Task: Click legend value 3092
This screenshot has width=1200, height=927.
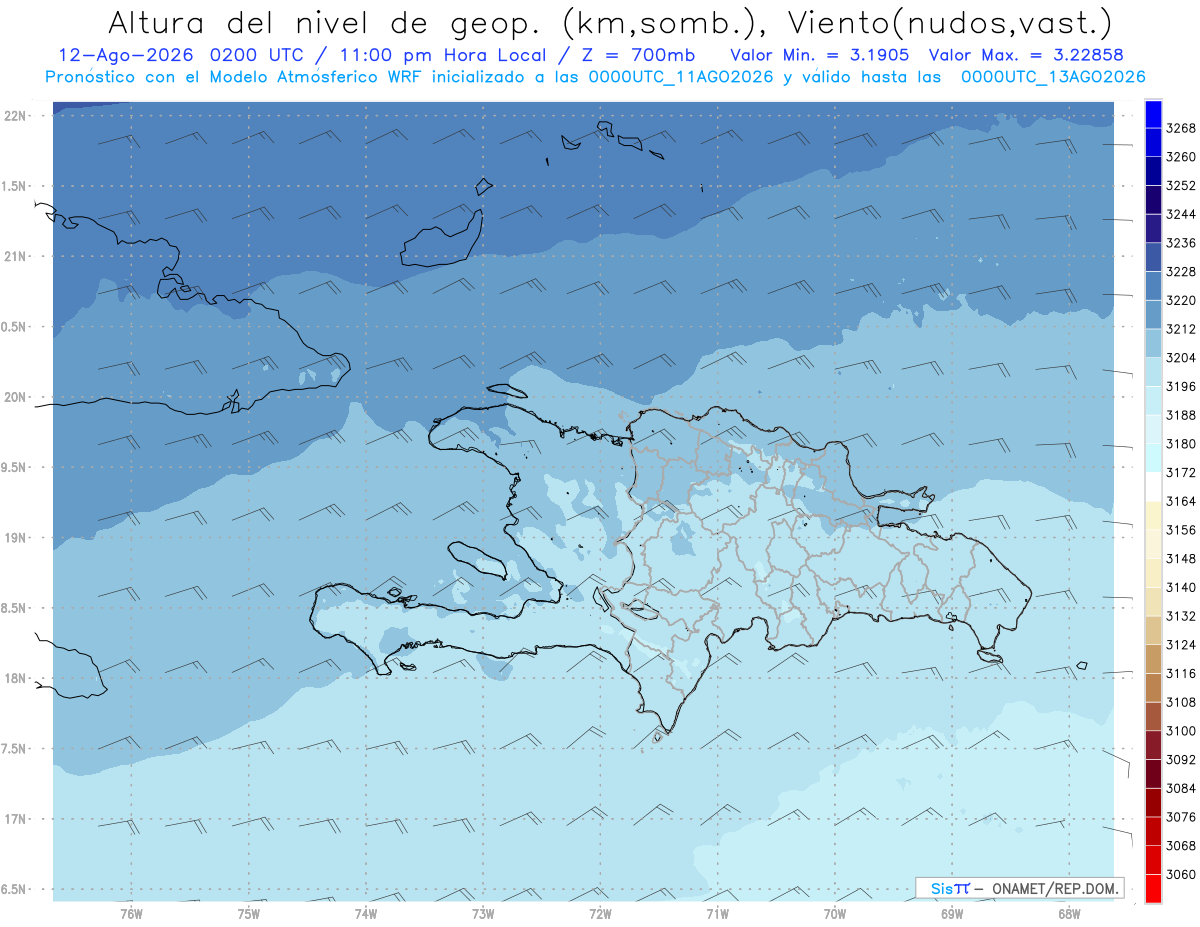Action: pos(1181,760)
